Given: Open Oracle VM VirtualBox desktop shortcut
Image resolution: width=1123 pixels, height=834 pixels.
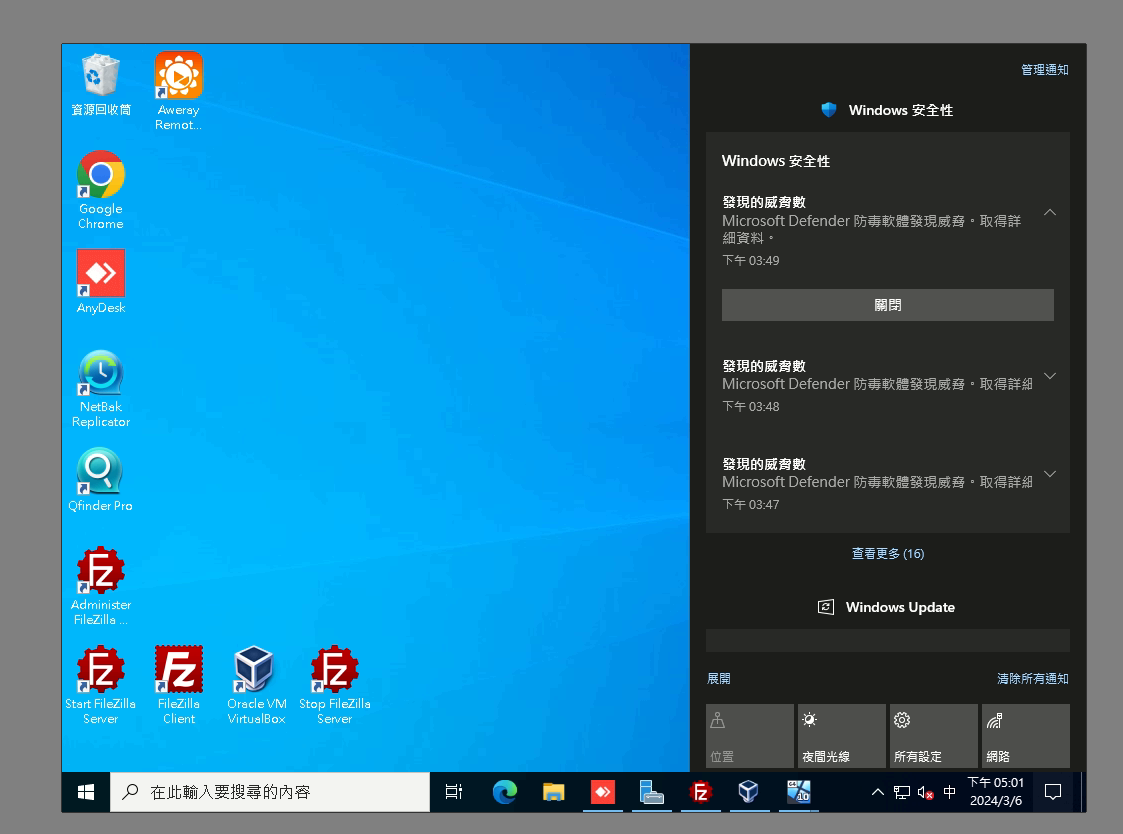Looking at the screenshot, I should tap(255, 670).
